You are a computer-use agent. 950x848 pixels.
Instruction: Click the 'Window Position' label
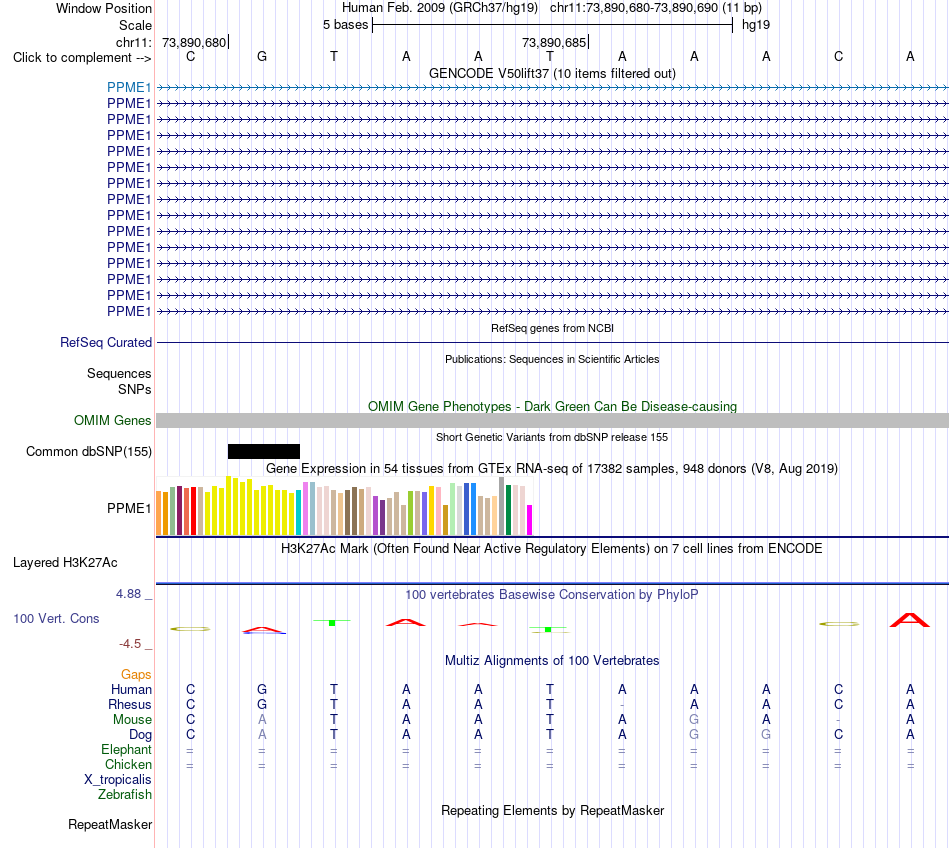pos(104,8)
